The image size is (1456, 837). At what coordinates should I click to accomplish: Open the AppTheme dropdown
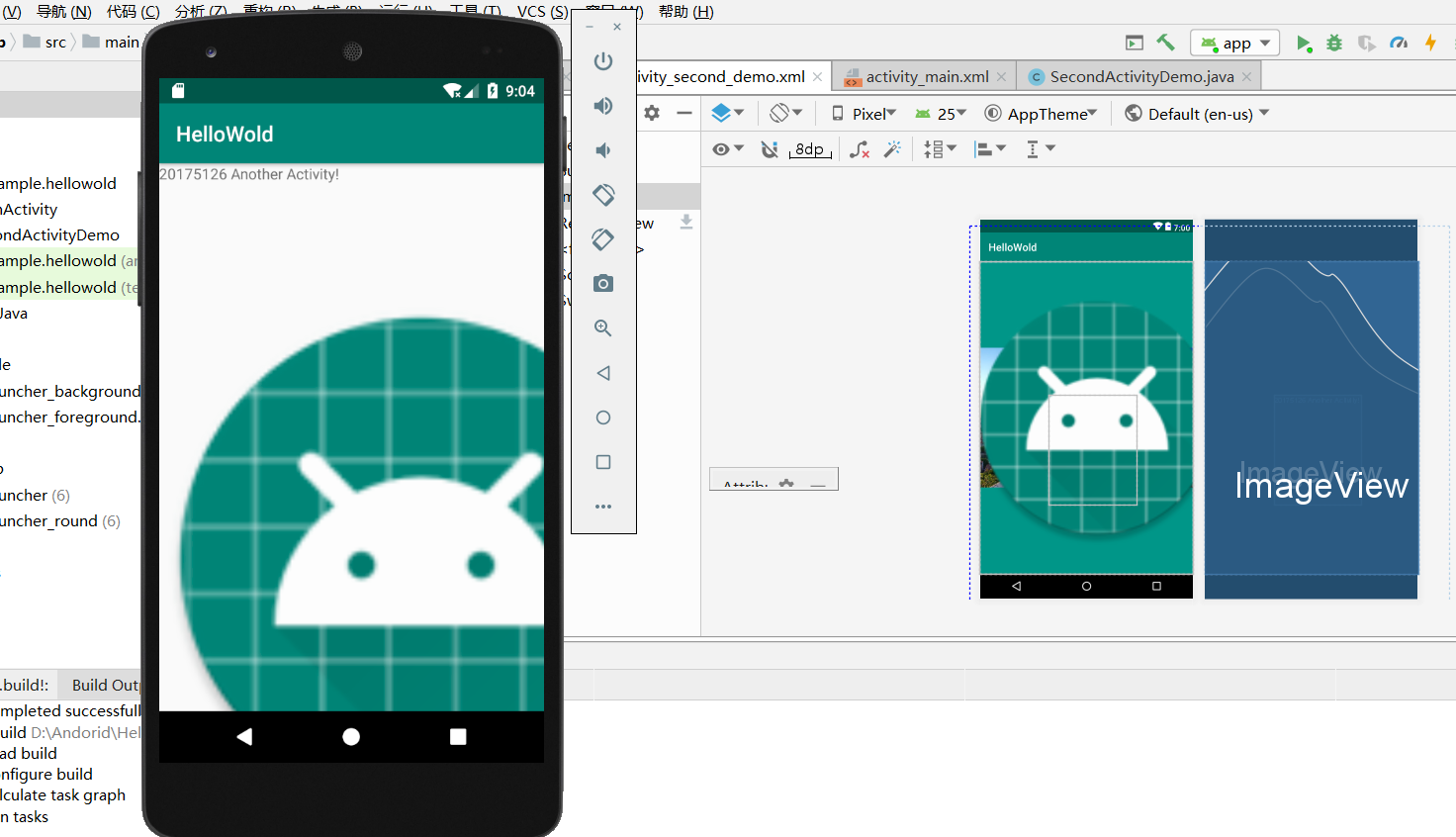pos(1042,114)
